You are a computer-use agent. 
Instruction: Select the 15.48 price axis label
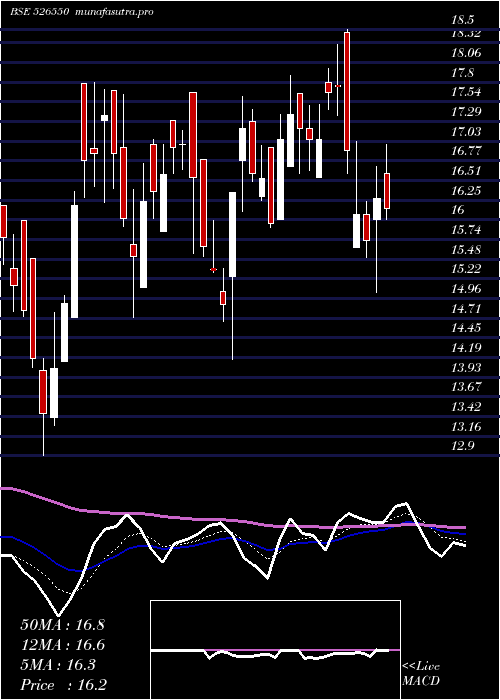pyautogui.click(x=467, y=249)
